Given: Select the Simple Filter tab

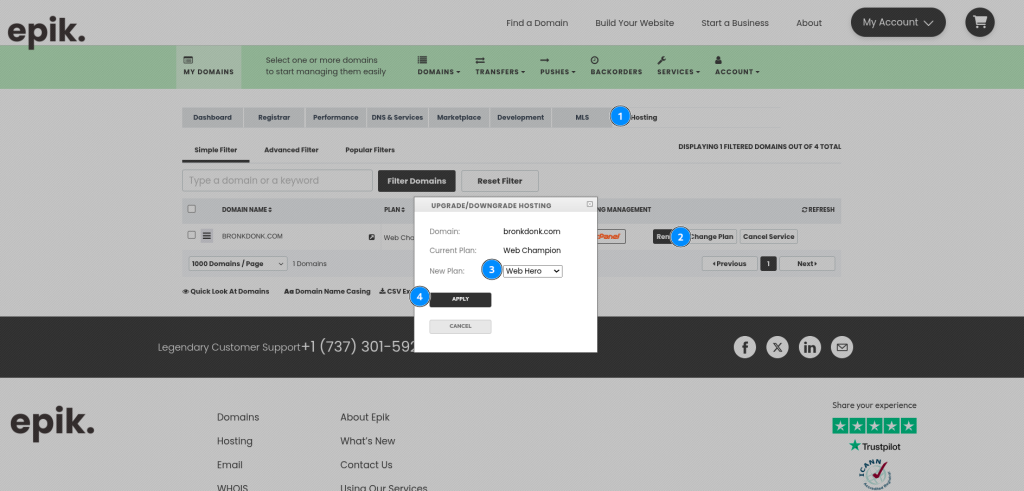Looking at the screenshot, I should tap(216, 150).
